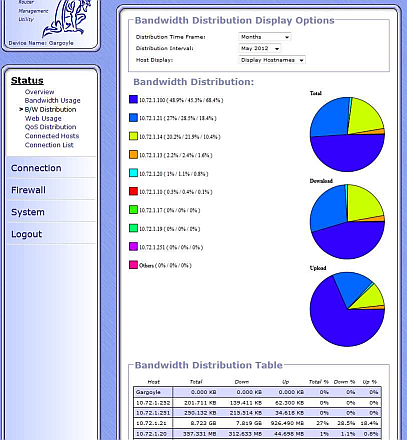407x440 pixels.
Task: Open the Distribution Interval May 2012 dropdown
Action: coord(260,48)
